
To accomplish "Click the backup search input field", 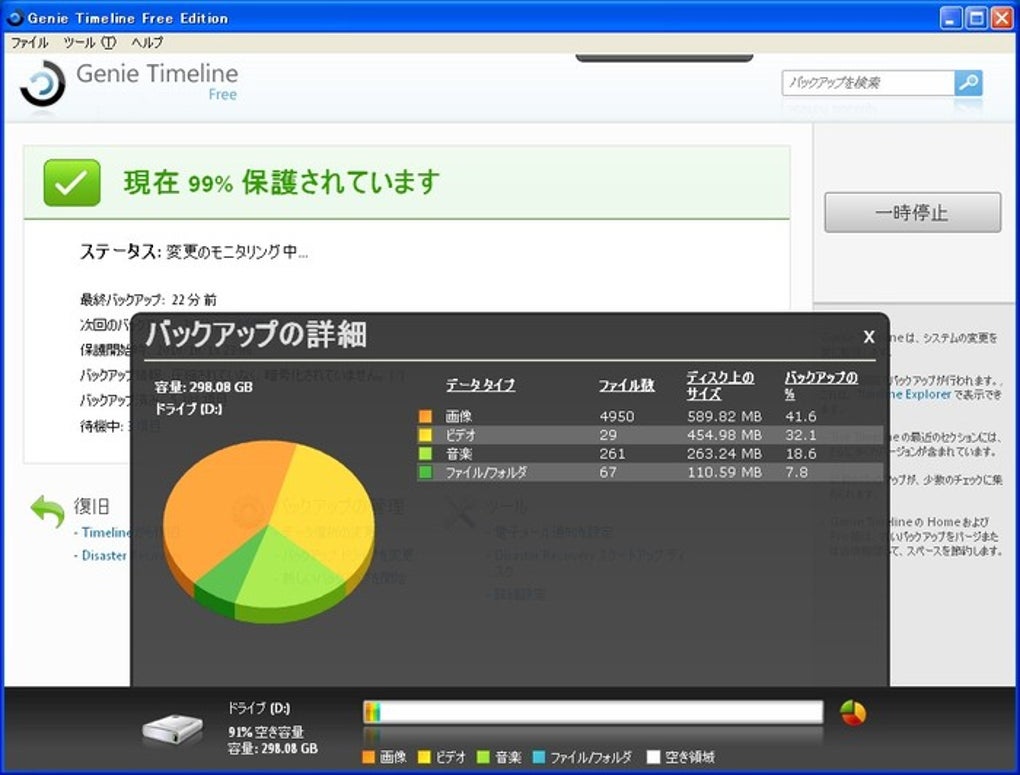I will pyautogui.click(x=868, y=83).
